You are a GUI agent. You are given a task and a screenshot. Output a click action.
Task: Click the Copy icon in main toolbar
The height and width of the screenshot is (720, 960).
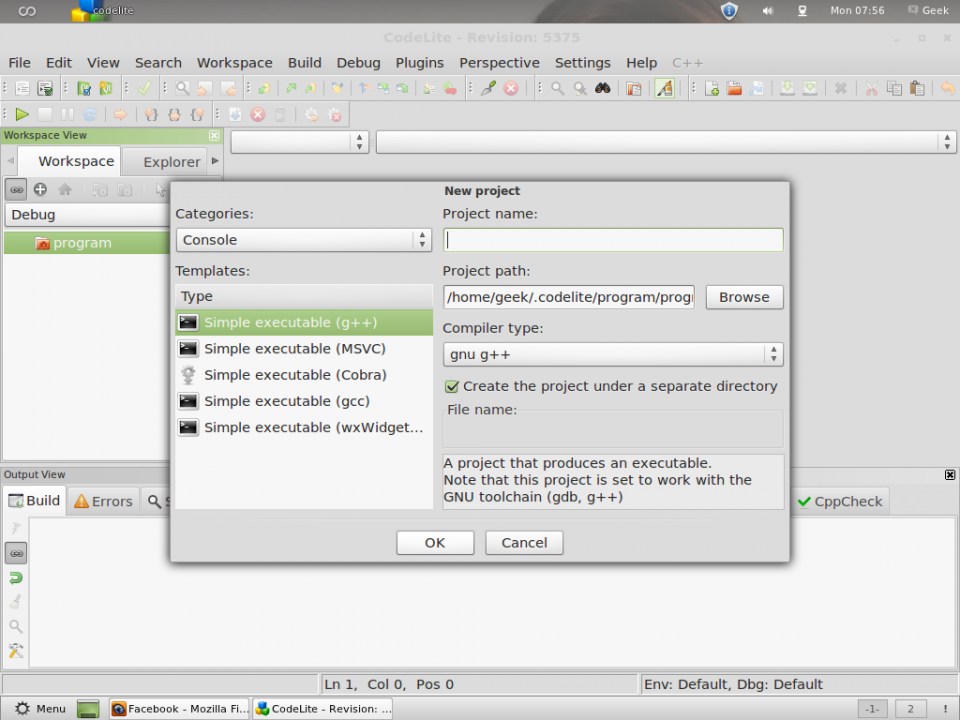894,88
